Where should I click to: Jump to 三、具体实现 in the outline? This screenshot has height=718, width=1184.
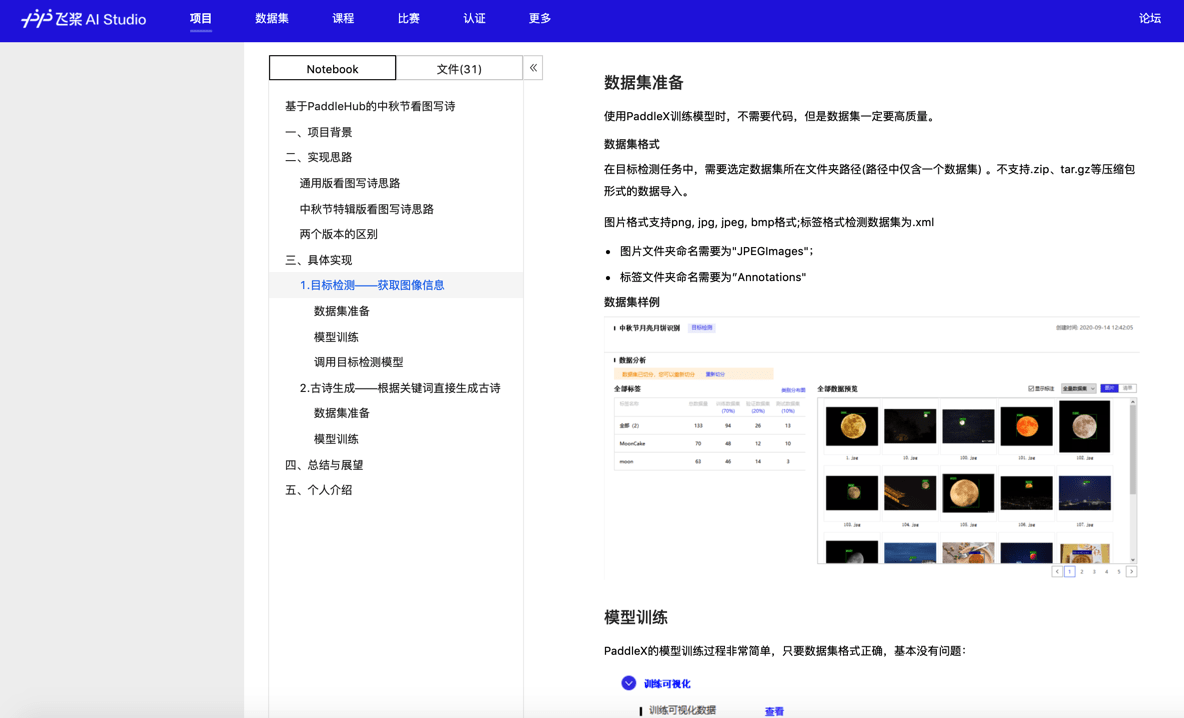pyautogui.click(x=319, y=260)
